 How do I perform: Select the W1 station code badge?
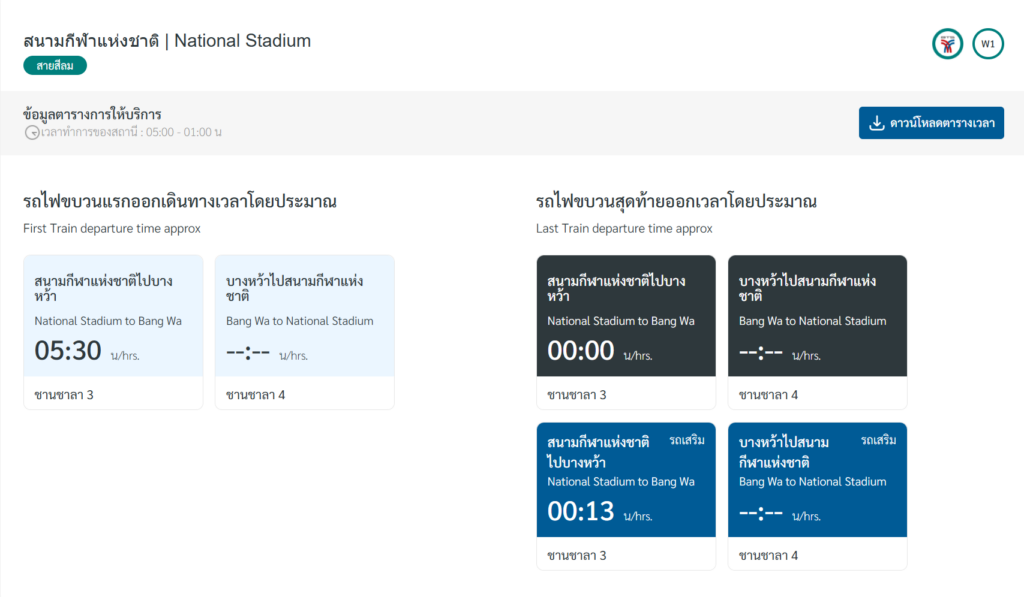coord(988,44)
